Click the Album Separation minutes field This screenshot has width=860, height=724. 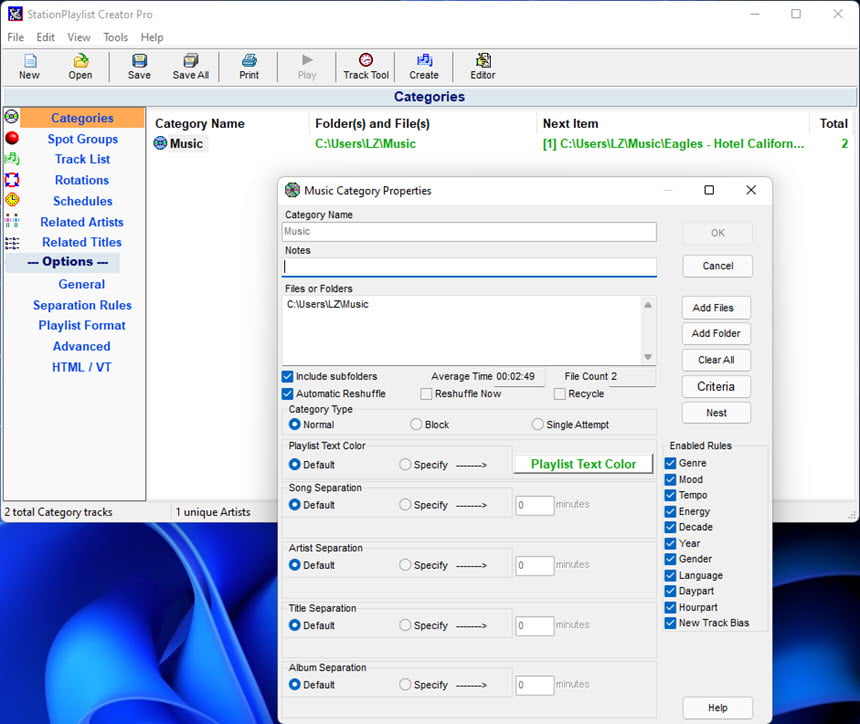point(534,685)
